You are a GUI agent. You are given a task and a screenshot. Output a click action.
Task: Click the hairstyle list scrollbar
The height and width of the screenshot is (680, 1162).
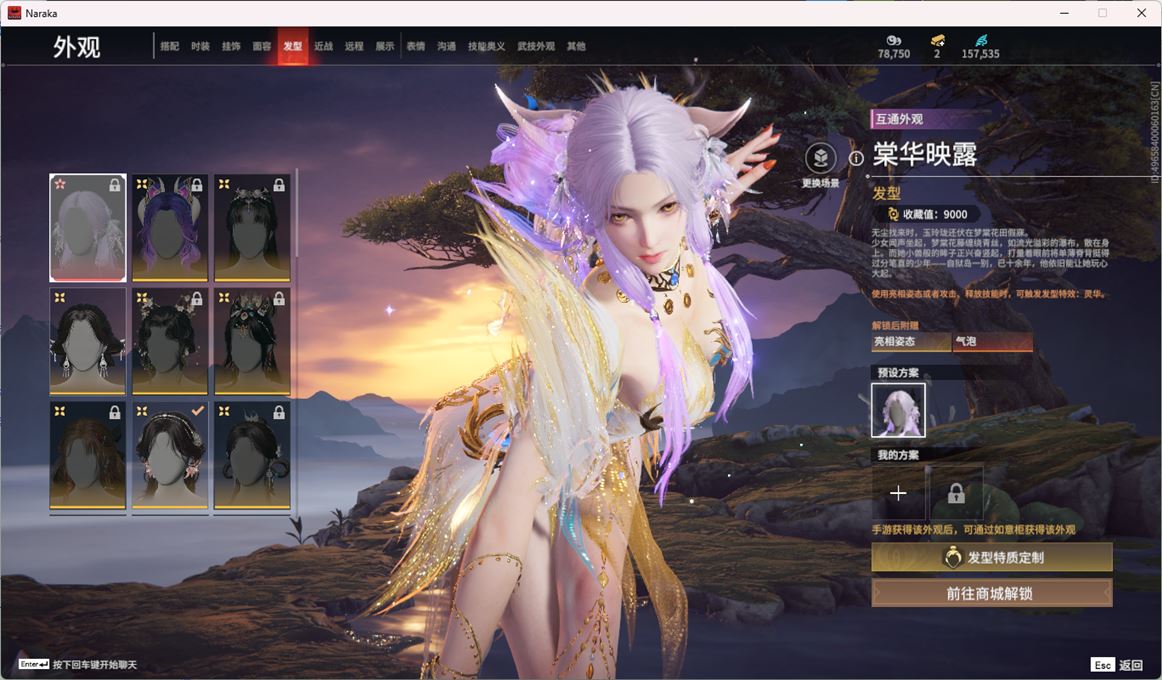click(x=296, y=215)
